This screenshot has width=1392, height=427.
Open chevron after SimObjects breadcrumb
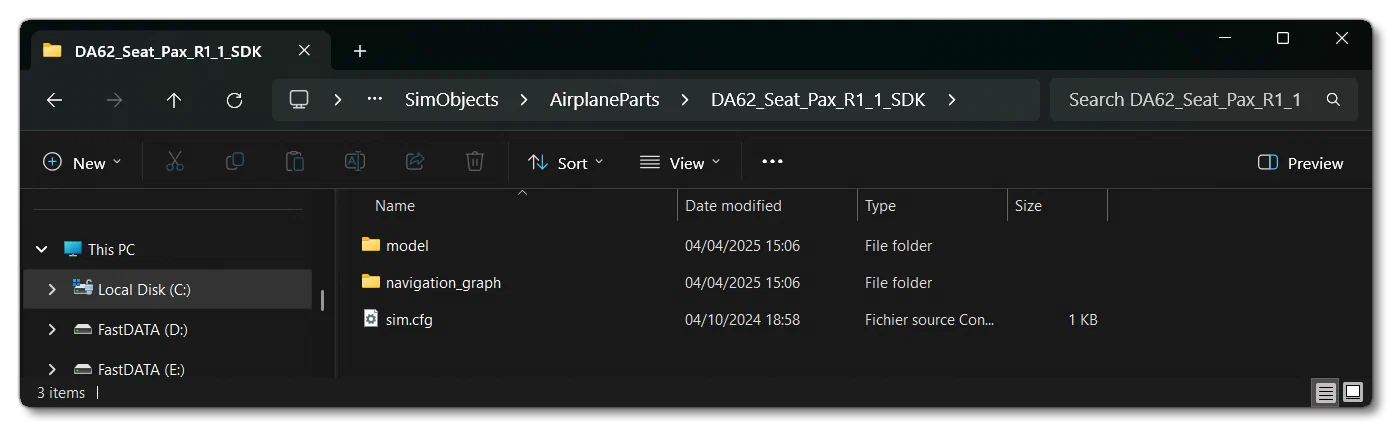pyautogui.click(x=524, y=100)
